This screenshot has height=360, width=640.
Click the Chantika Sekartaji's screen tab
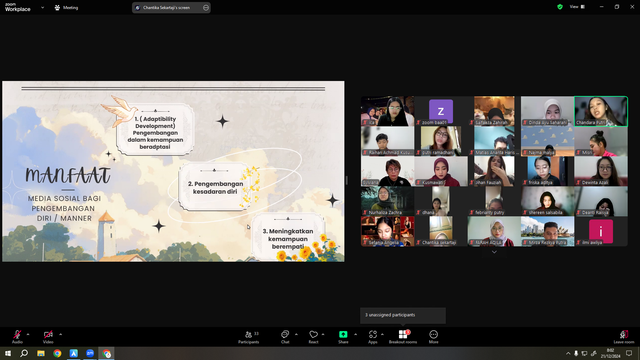(x=171, y=7)
